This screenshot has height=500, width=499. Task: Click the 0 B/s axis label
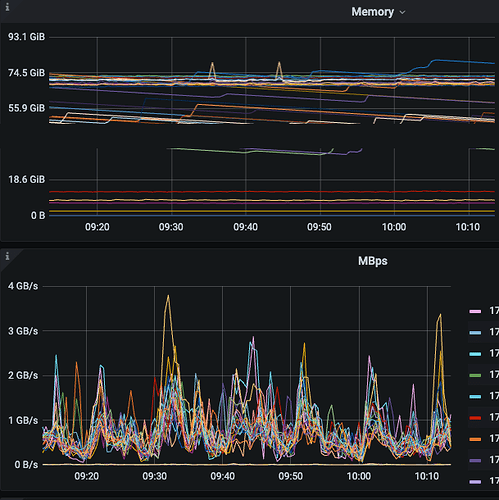tap(26, 465)
